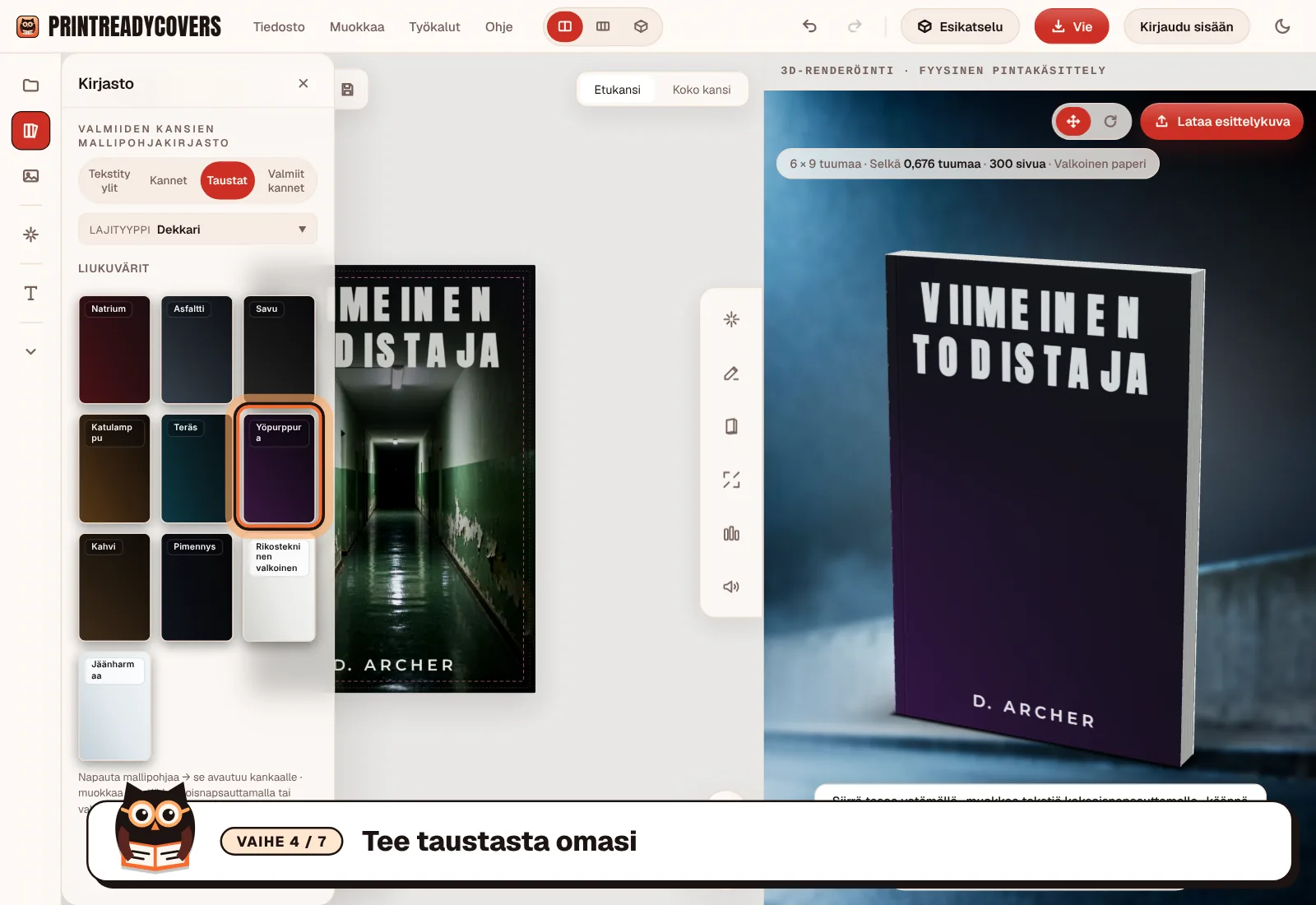1316x905 pixels.
Task: Switch to Koko kansi view
Action: coord(702,90)
